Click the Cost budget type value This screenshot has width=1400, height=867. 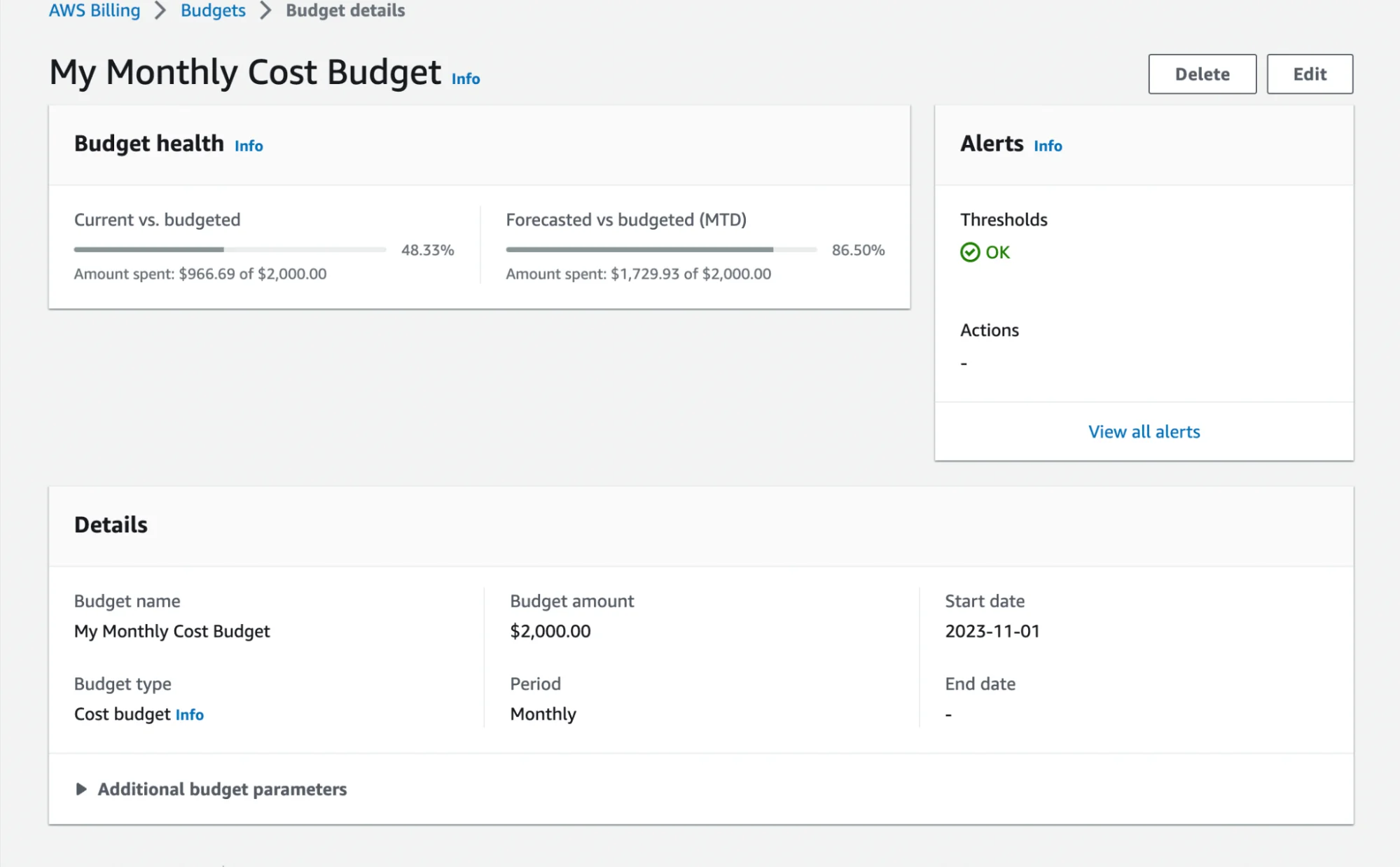click(x=123, y=714)
